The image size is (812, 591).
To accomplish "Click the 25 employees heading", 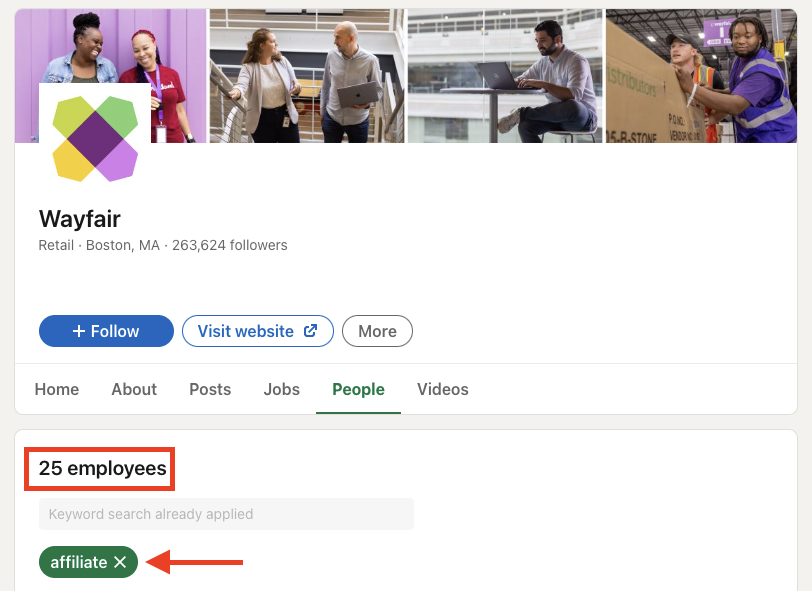I will 103,468.
